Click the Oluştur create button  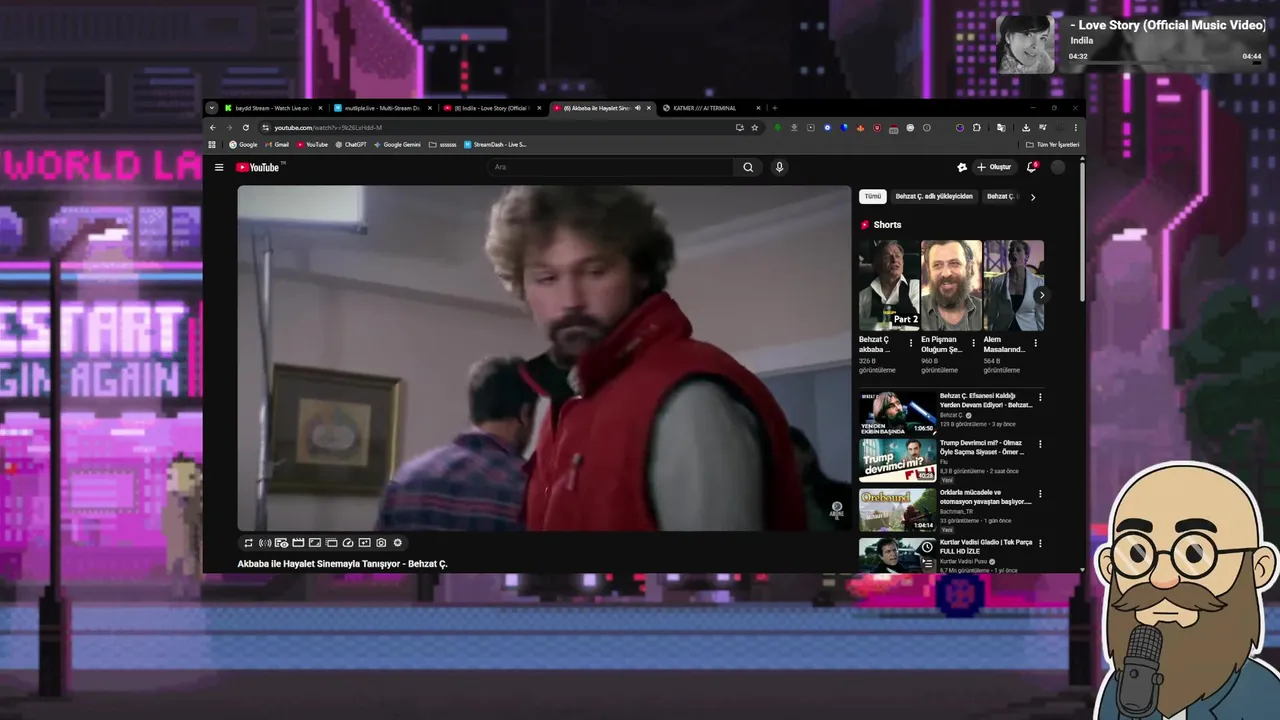coord(993,167)
